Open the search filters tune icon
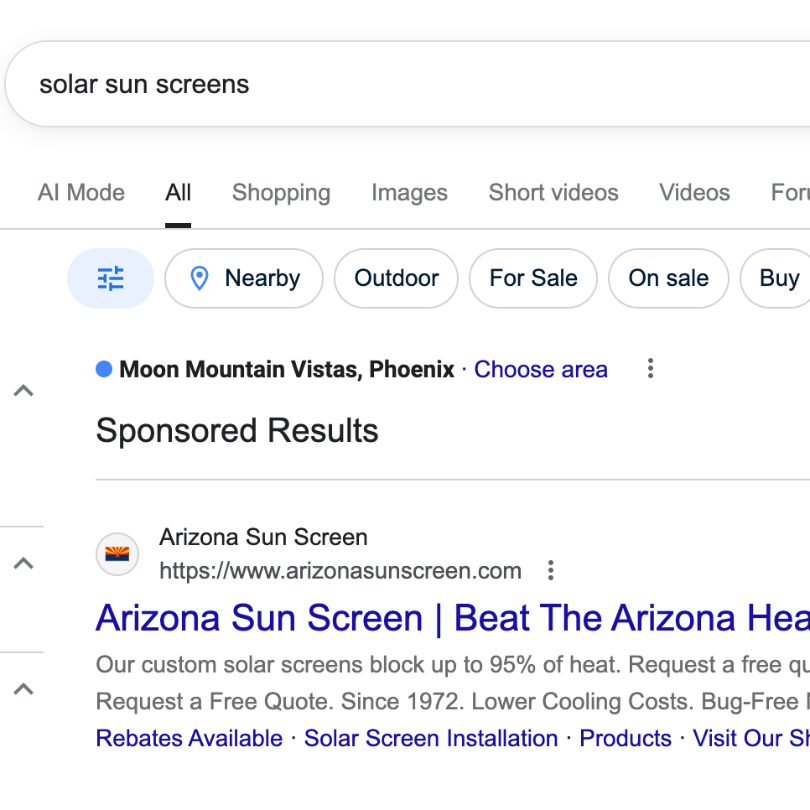Image resolution: width=810 pixels, height=810 pixels. click(x=111, y=278)
